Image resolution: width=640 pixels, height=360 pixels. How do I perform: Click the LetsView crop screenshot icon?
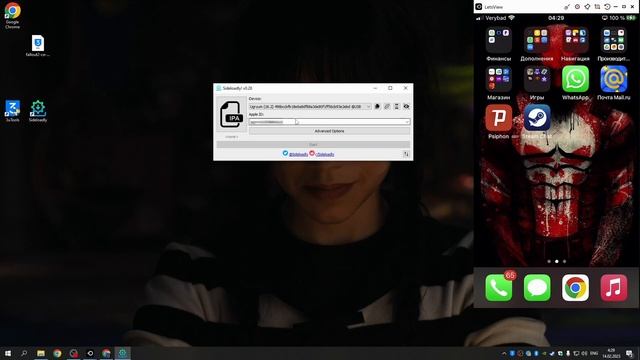(597, 7)
